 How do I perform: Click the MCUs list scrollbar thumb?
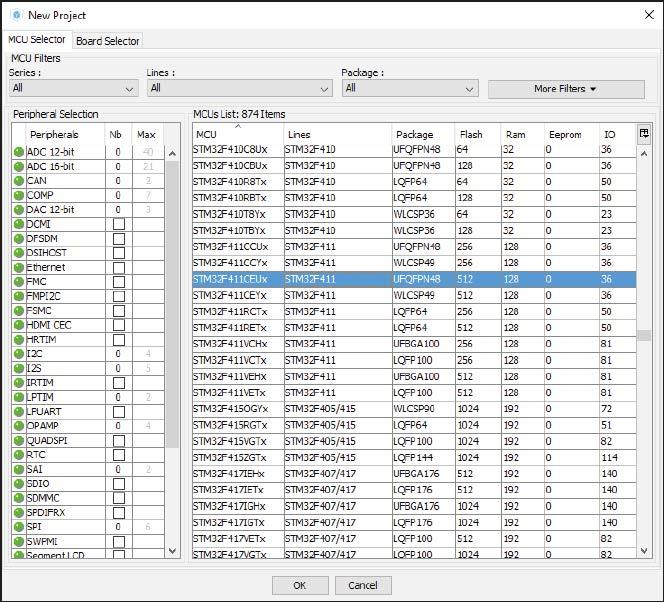[x=644, y=335]
